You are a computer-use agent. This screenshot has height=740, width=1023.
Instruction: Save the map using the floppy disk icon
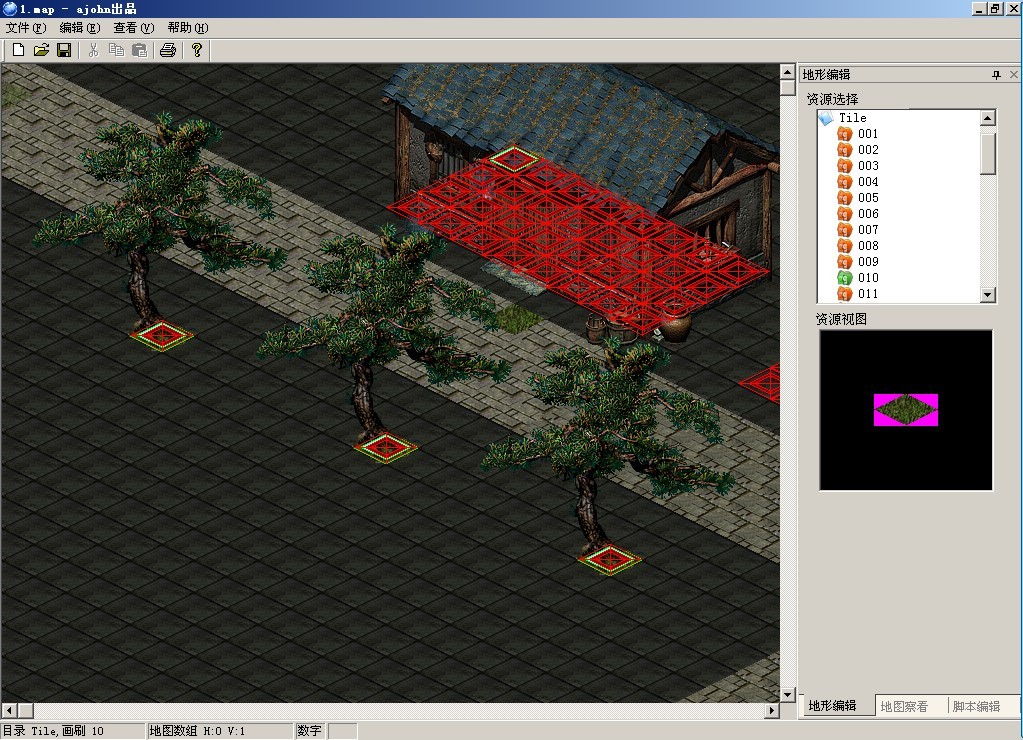click(x=64, y=50)
